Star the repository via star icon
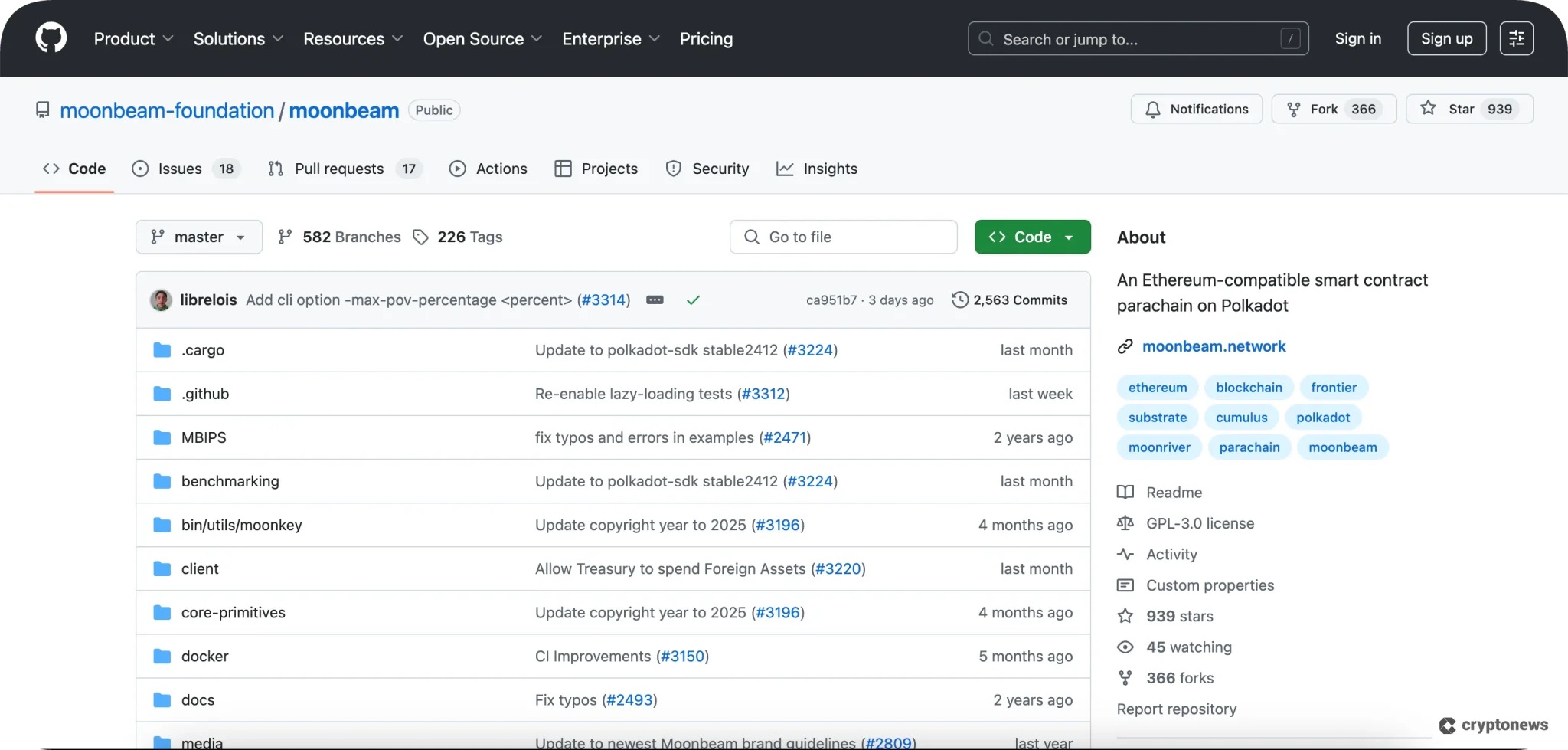Screen dimensions: 1568x750 coord(1427,109)
